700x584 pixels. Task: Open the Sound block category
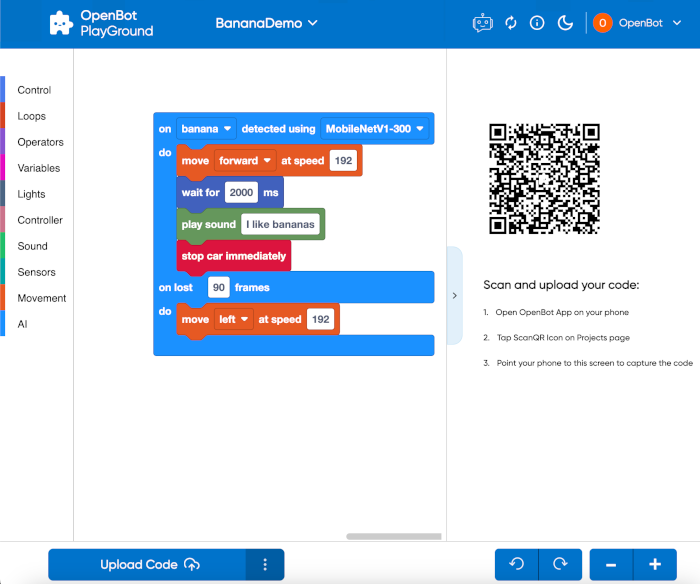click(32, 246)
